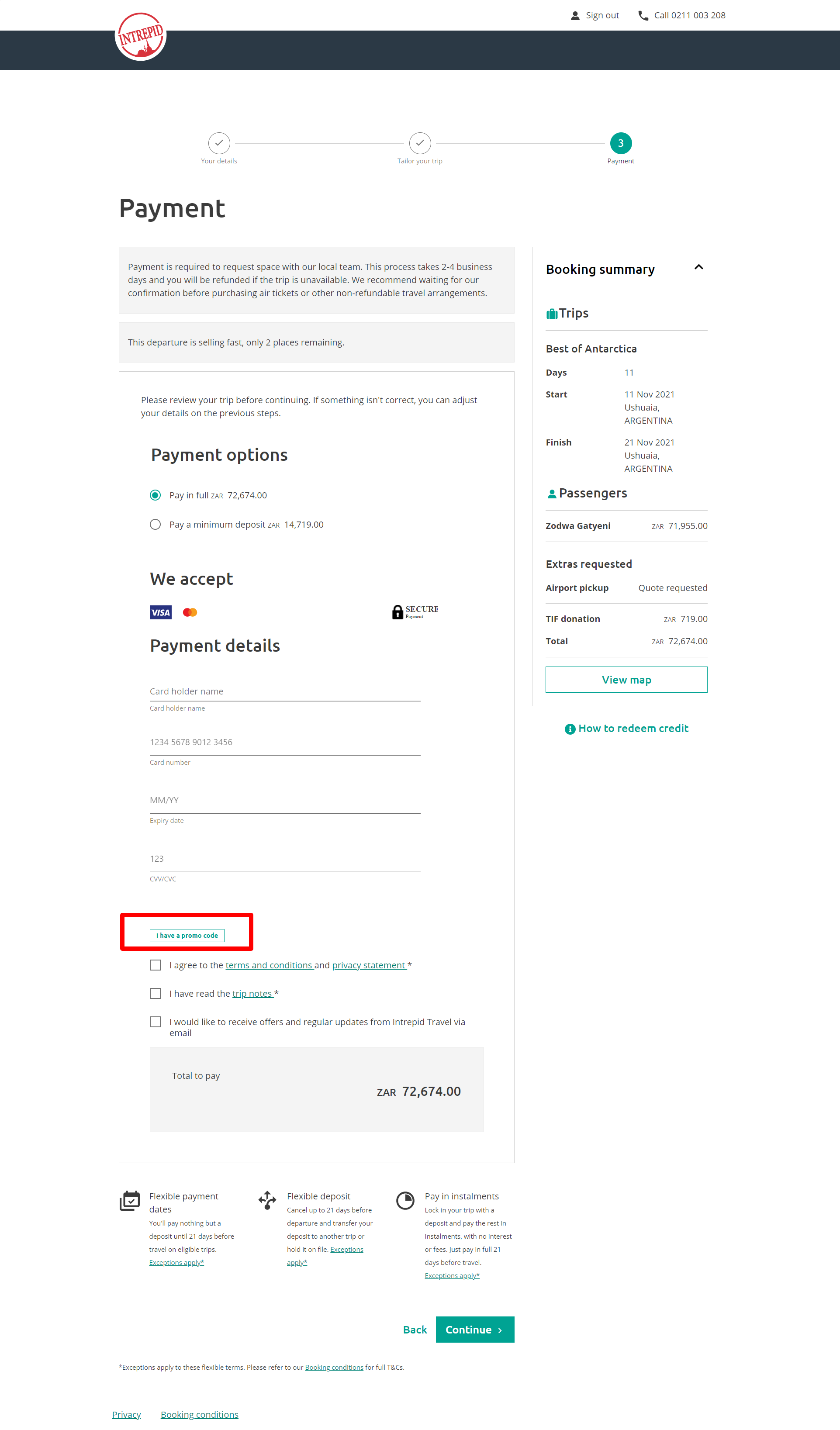Click the Sign out user icon
The image size is (840, 1430).
(575, 15)
